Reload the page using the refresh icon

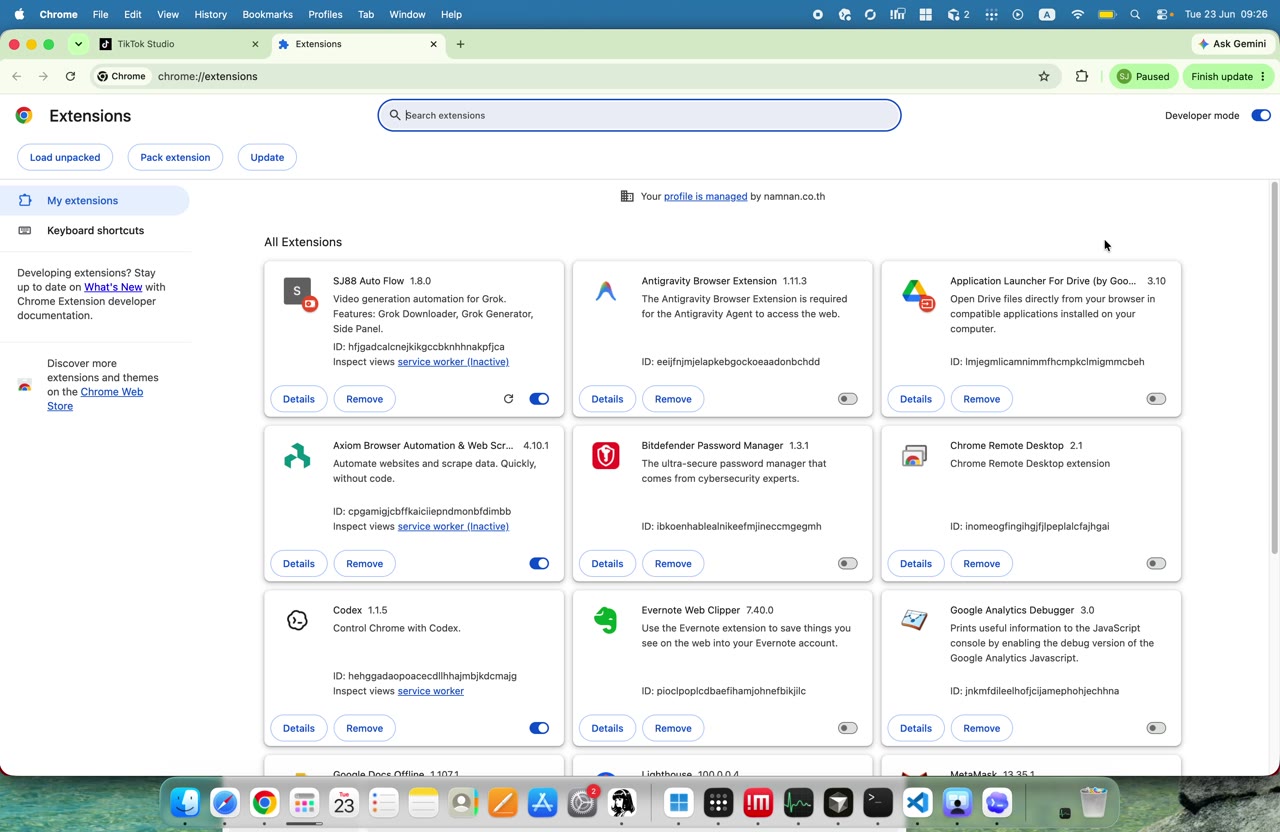70,76
